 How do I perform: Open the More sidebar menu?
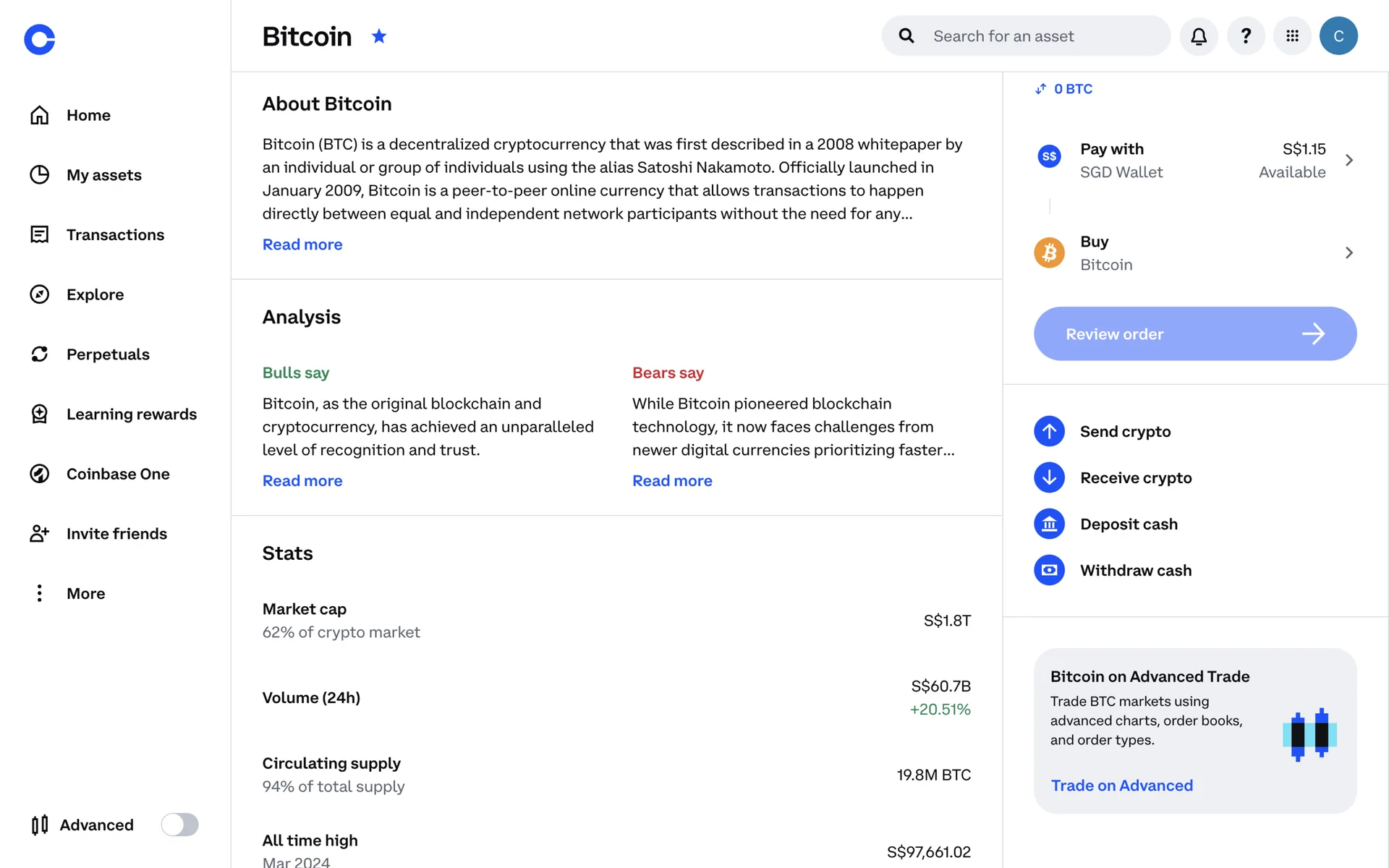click(x=85, y=594)
